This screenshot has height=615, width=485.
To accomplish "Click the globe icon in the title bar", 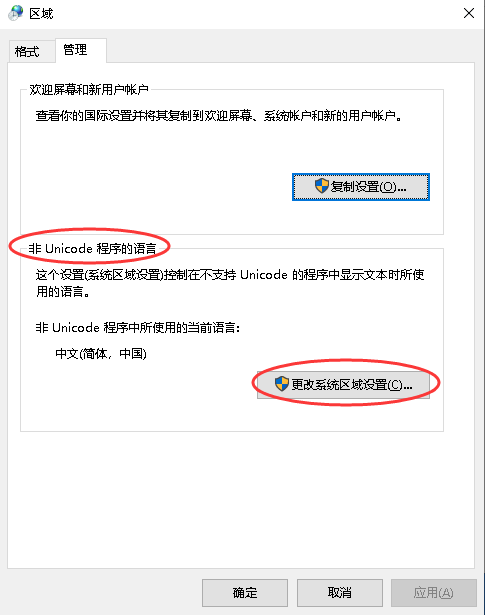I will 16,13.
